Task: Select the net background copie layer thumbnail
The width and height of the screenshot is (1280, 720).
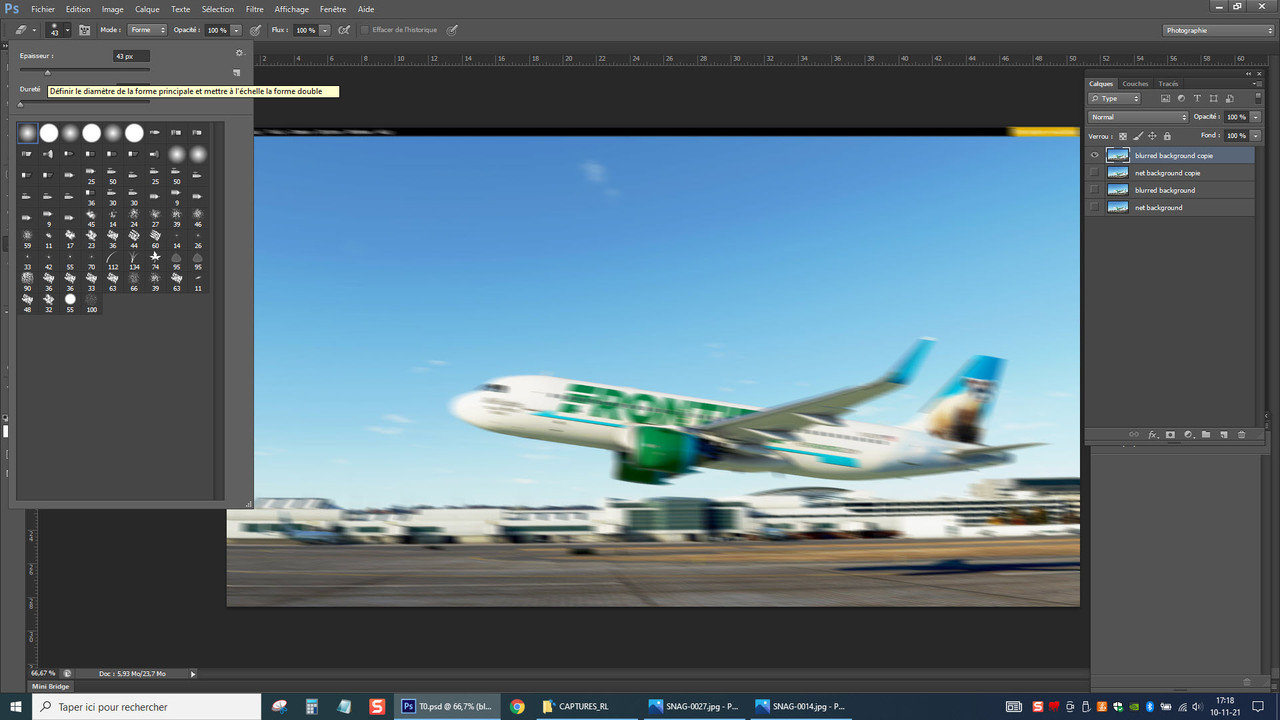Action: (x=1117, y=173)
